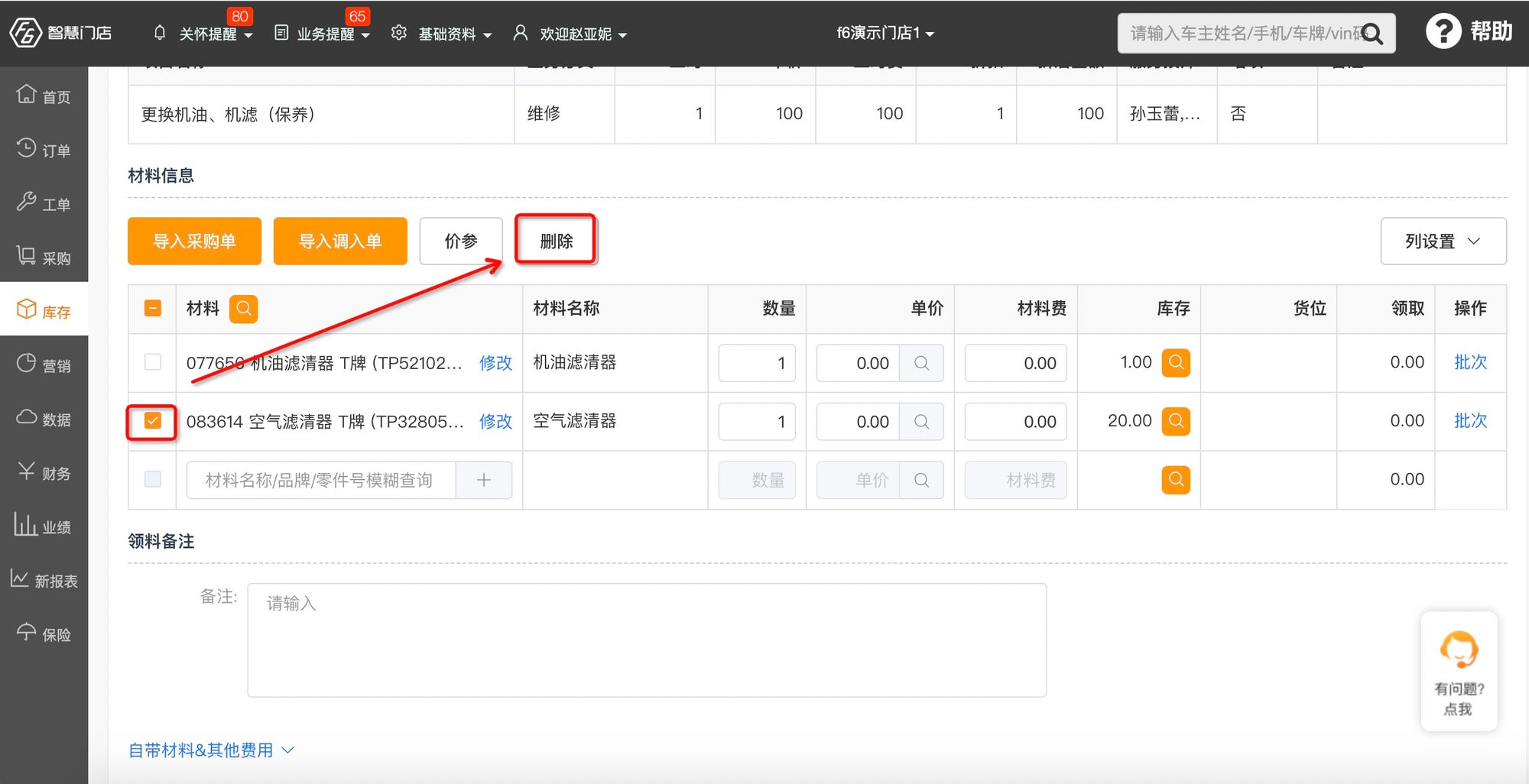Click the 备注 textarea
This screenshot has width=1529, height=784.
[x=647, y=640]
